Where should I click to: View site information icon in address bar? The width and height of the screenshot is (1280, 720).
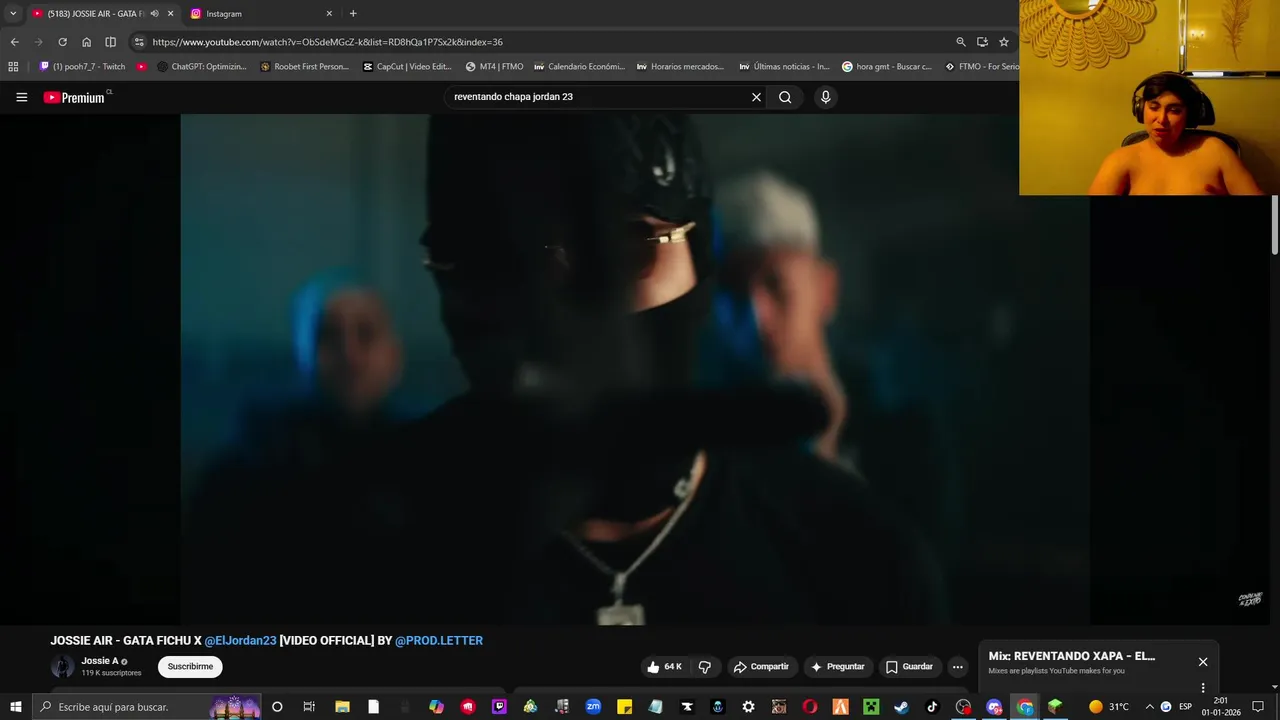pyautogui.click(x=139, y=42)
